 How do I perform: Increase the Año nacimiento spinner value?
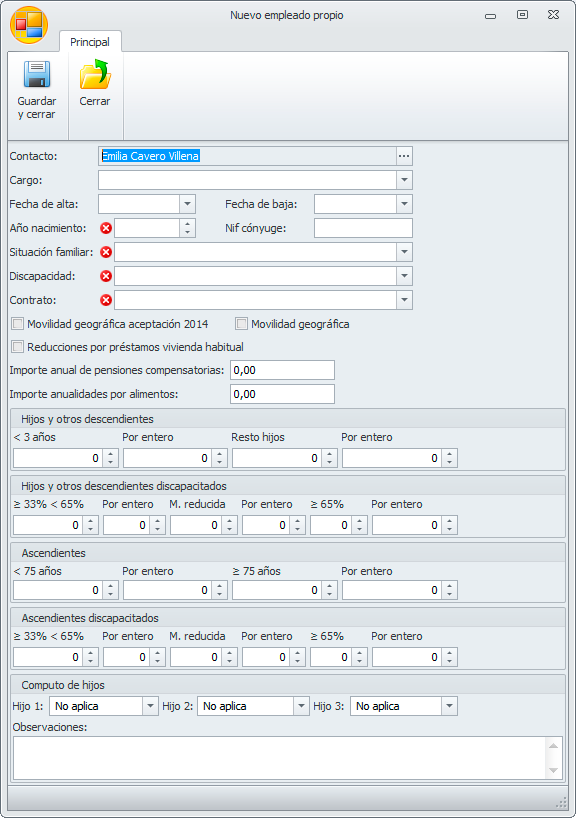coord(187,223)
